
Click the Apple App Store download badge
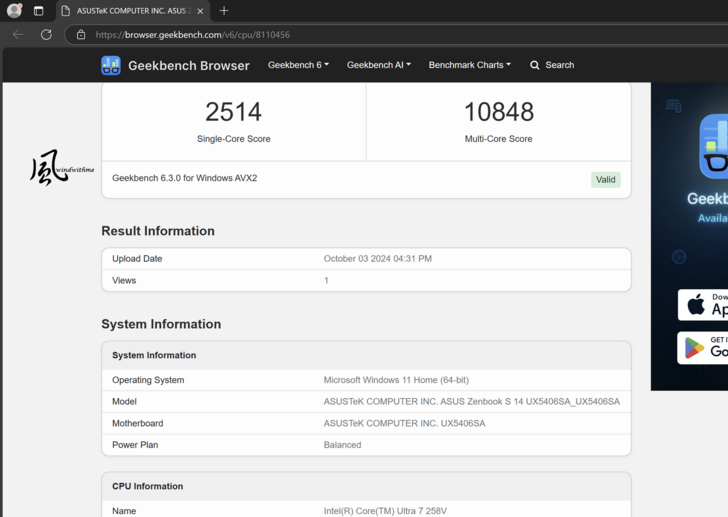[x=703, y=304]
